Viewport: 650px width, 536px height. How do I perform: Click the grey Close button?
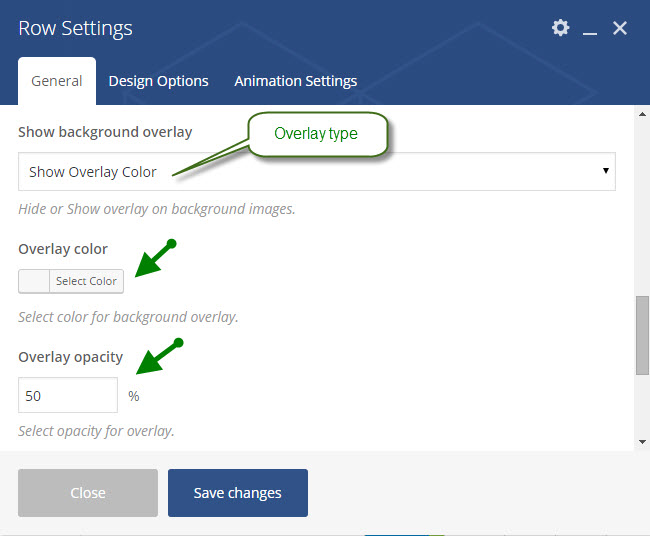pos(88,493)
